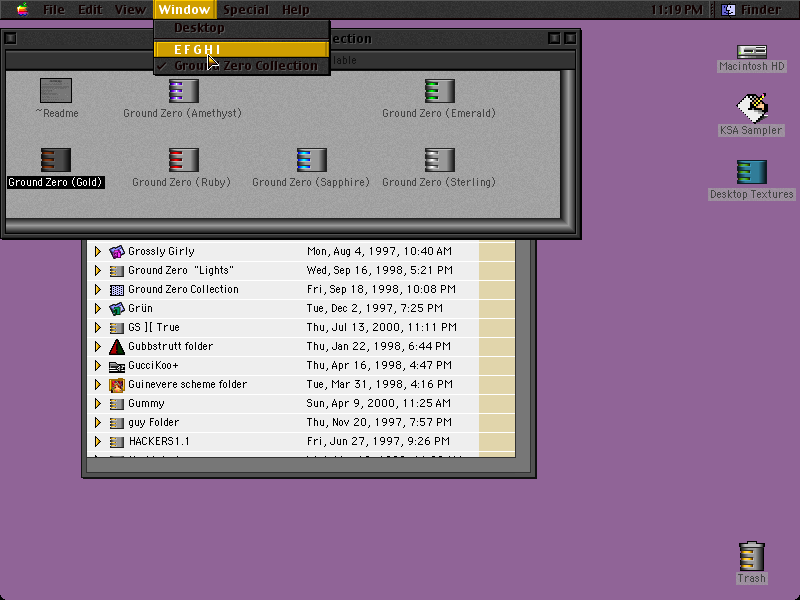Open the File menu

coord(54,10)
